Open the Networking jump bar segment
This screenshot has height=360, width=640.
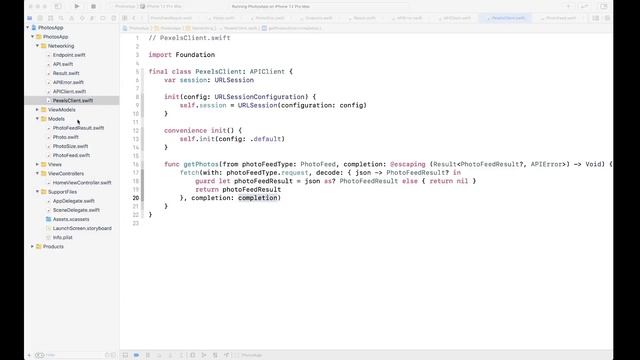[200, 28]
